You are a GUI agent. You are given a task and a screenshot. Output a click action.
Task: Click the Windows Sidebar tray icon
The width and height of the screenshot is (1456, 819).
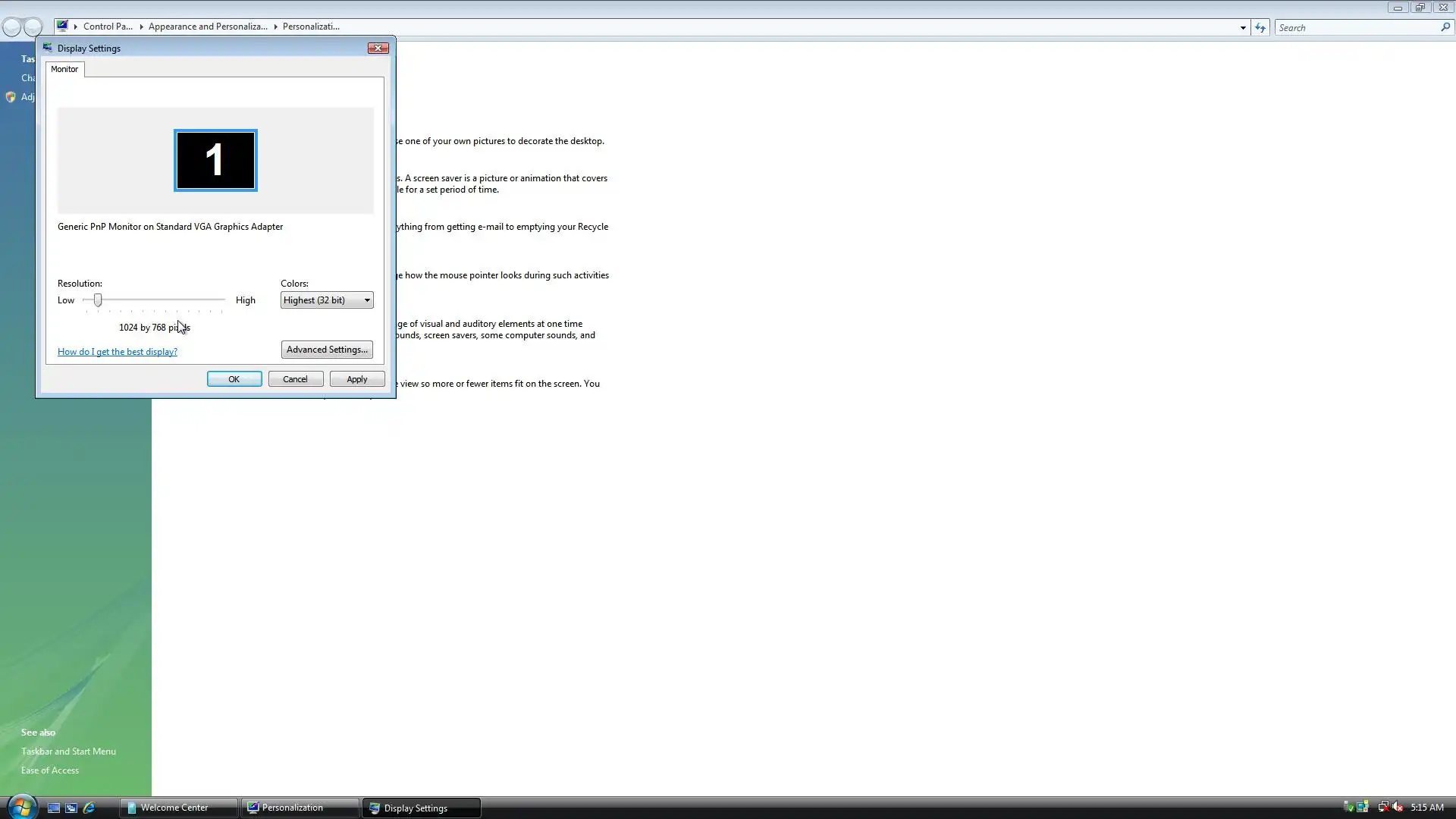(x=1363, y=807)
